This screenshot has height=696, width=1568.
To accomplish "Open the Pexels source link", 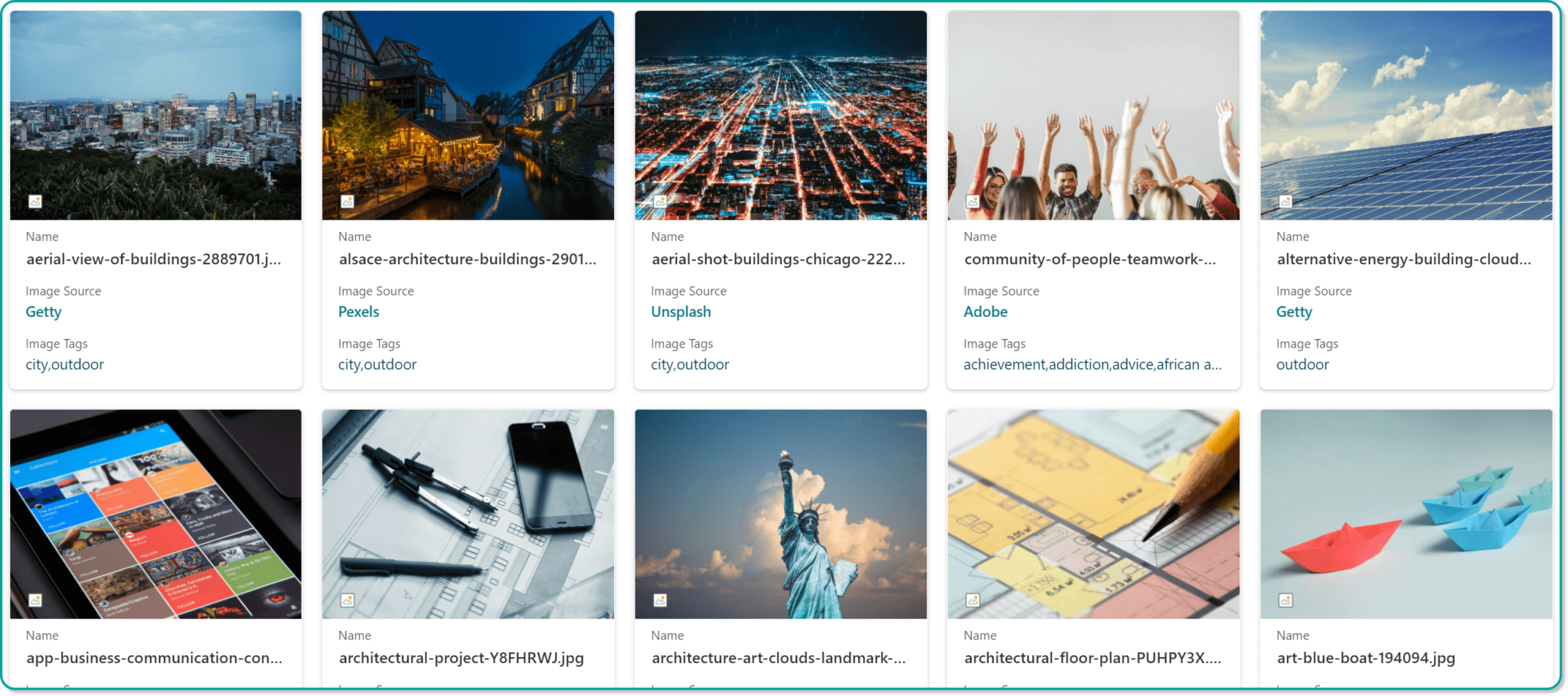I will (x=358, y=312).
